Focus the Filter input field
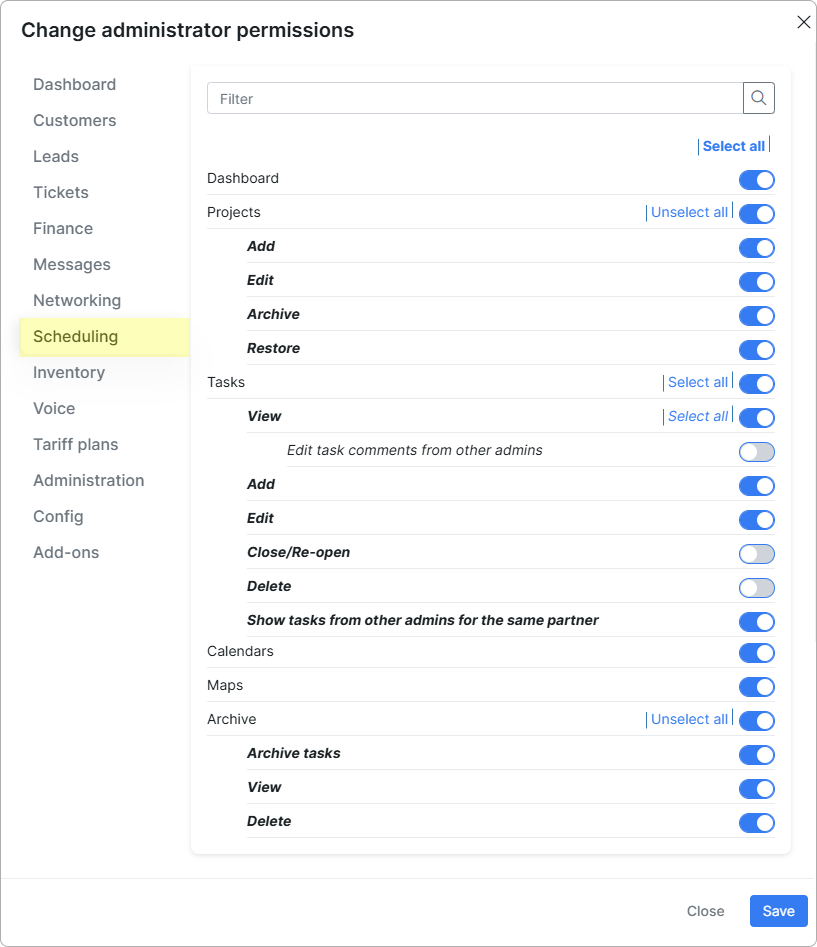The width and height of the screenshot is (817, 947). click(475, 98)
